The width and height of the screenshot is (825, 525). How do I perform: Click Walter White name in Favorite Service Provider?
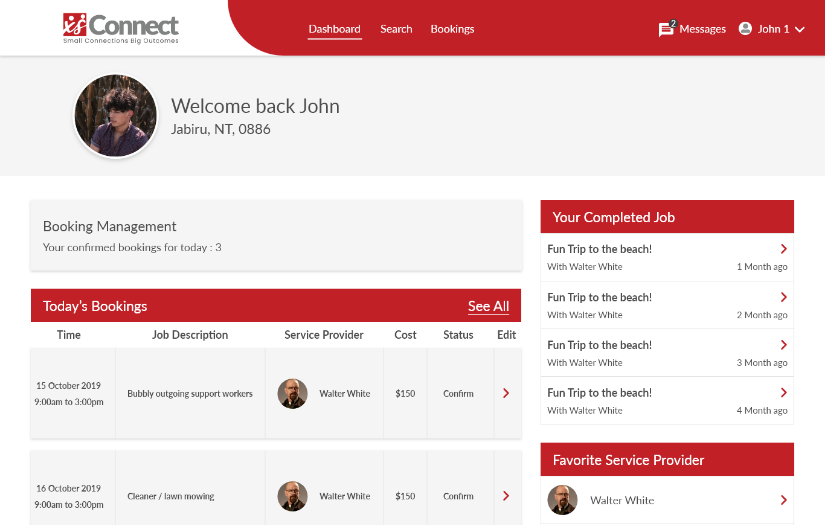pyautogui.click(x=622, y=500)
